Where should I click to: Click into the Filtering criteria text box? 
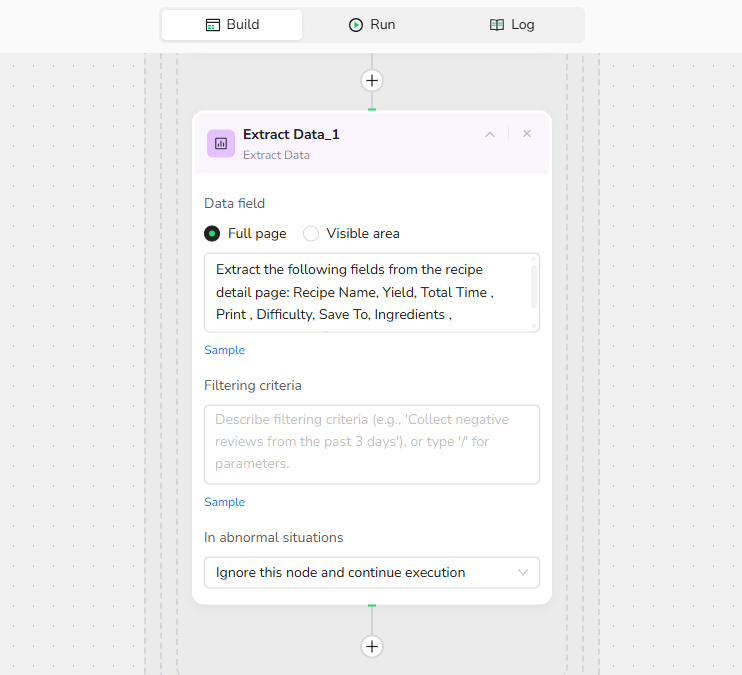tap(371, 444)
